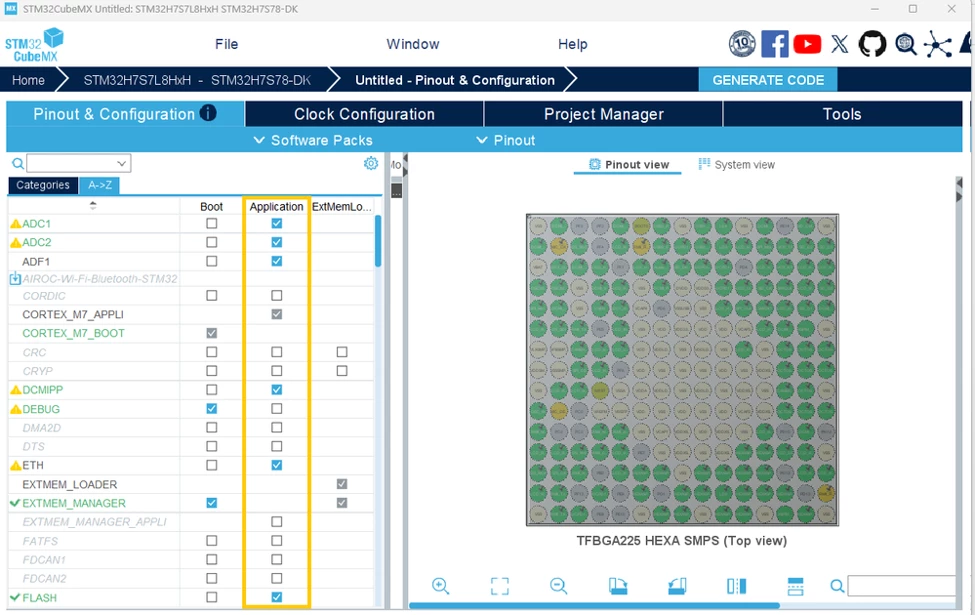This screenshot has height=615, width=975.
Task: Enable ADC2 in the Boot column
Action: (212, 242)
